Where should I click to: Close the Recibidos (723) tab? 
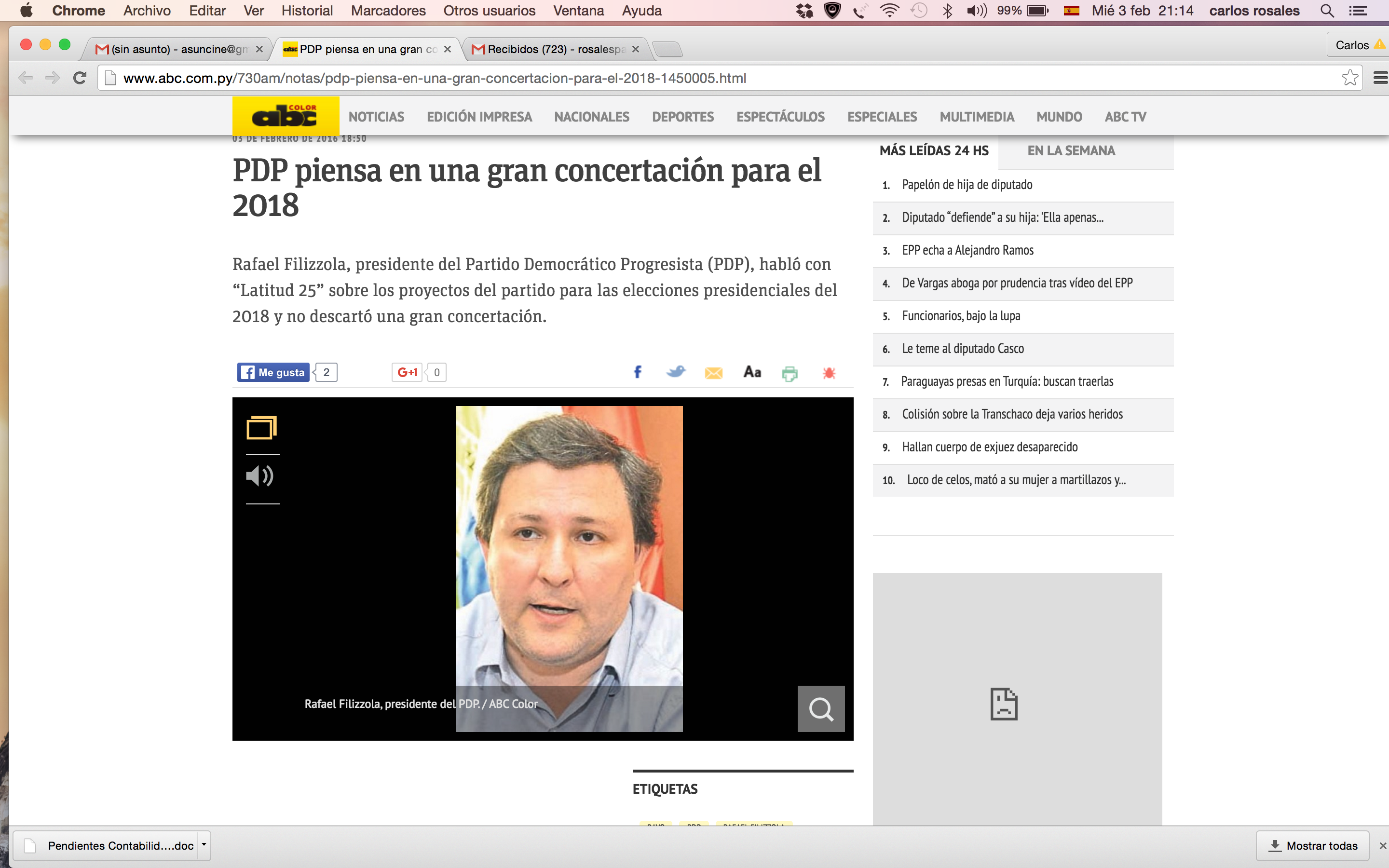(635, 49)
